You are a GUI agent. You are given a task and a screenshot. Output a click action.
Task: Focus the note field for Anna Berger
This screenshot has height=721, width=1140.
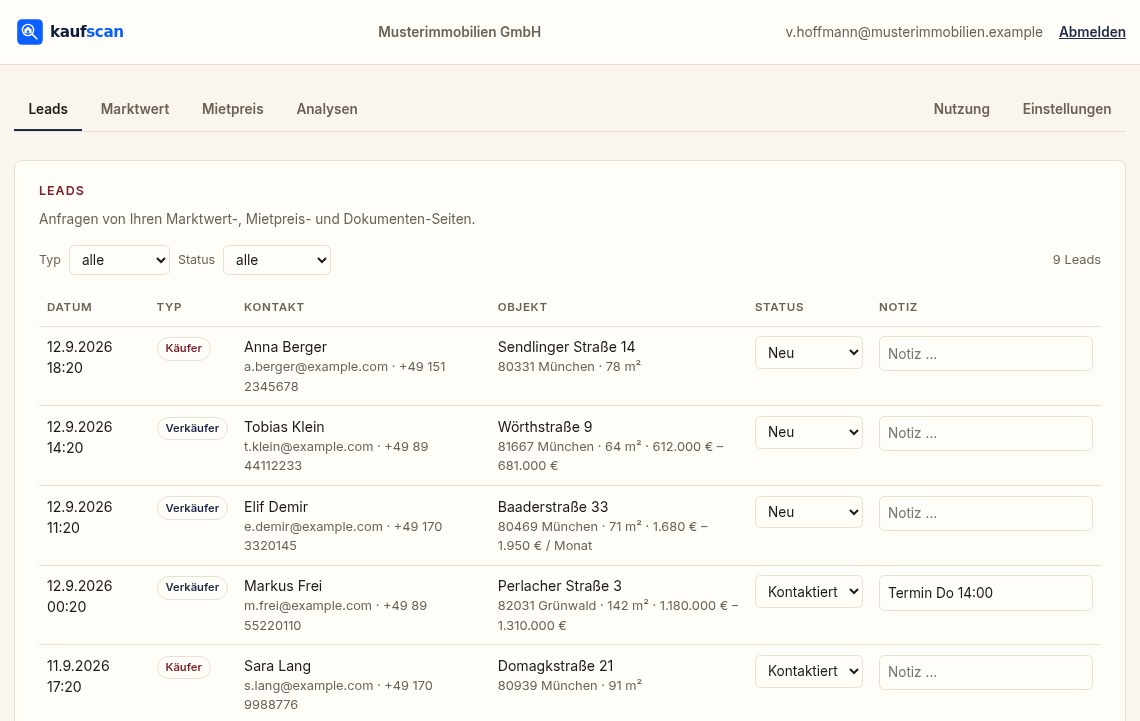click(x=985, y=353)
